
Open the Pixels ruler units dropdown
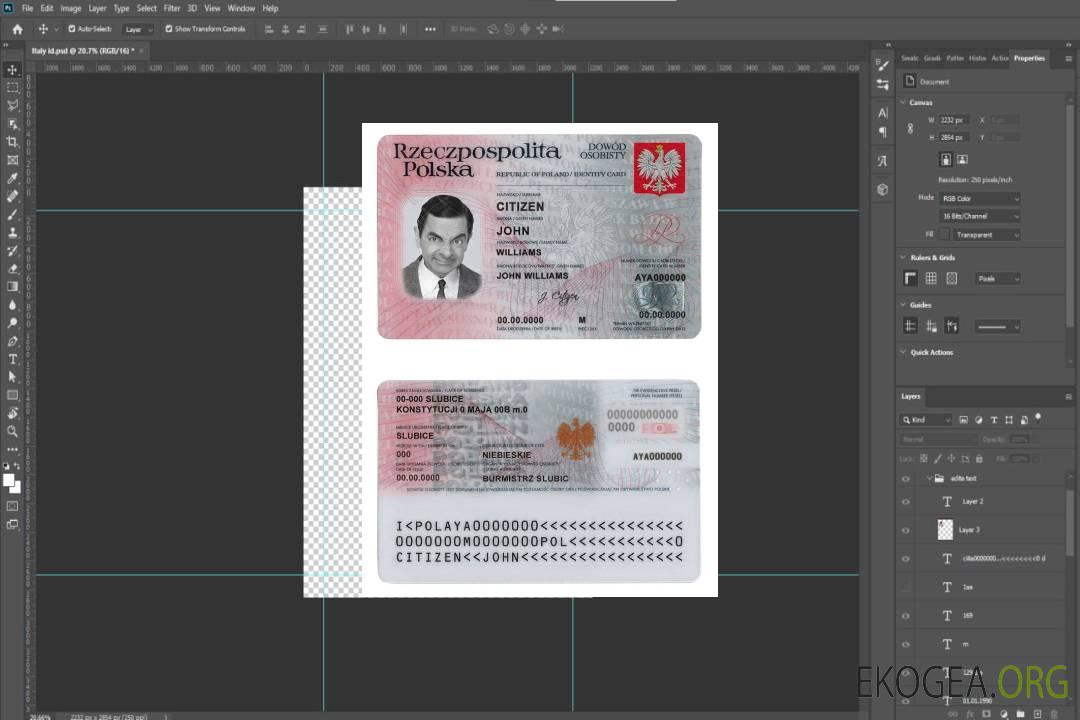pos(998,278)
